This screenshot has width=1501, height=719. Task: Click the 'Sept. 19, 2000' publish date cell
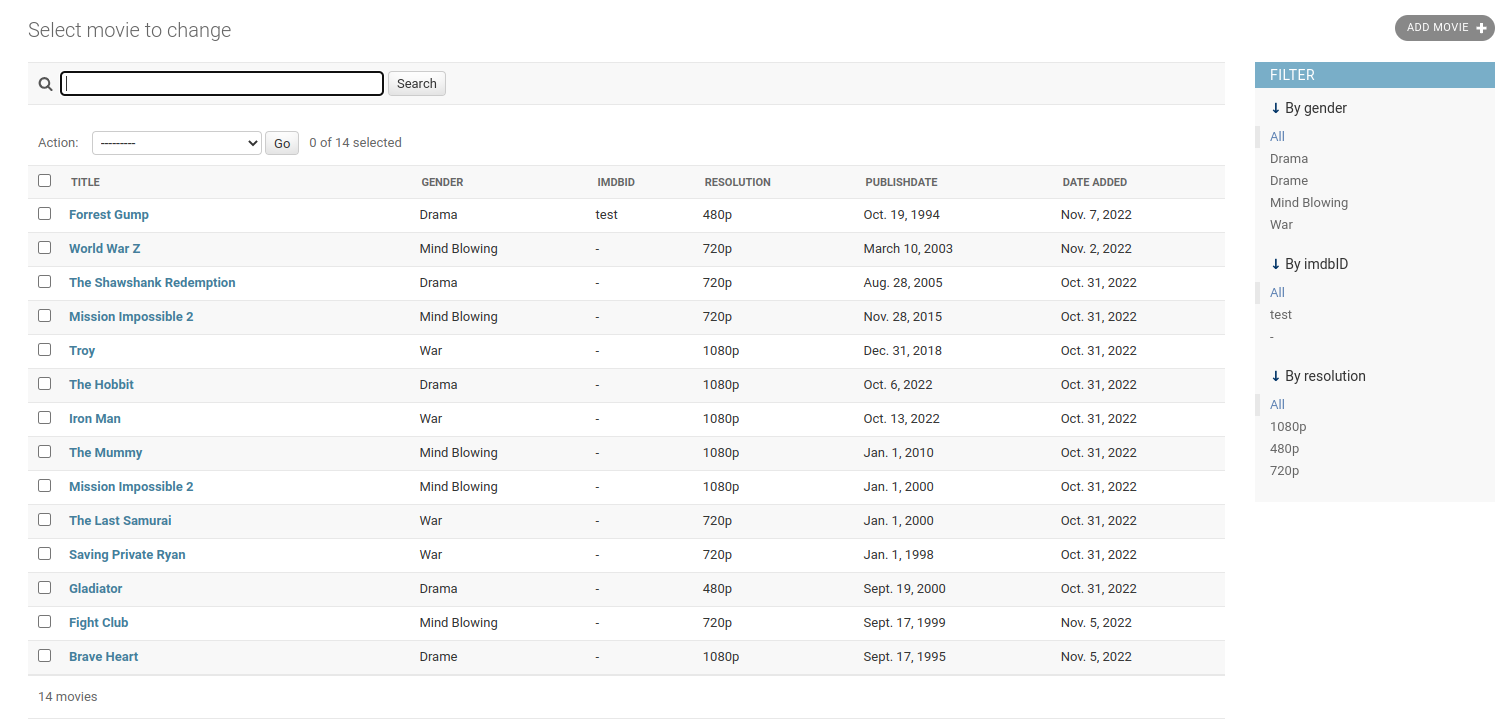(905, 589)
